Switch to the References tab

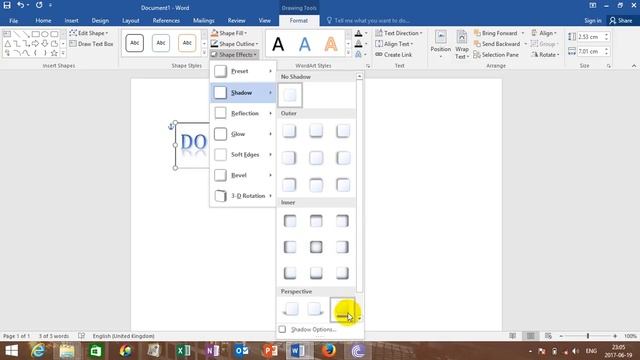166,20
